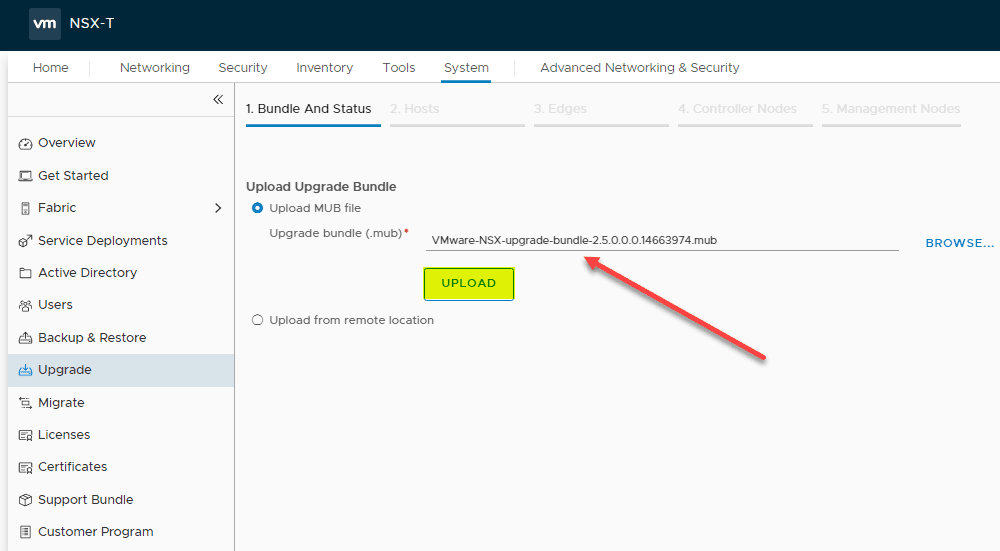This screenshot has height=551, width=1000.
Task: Click the Service Deployments icon
Action: (x=26, y=241)
